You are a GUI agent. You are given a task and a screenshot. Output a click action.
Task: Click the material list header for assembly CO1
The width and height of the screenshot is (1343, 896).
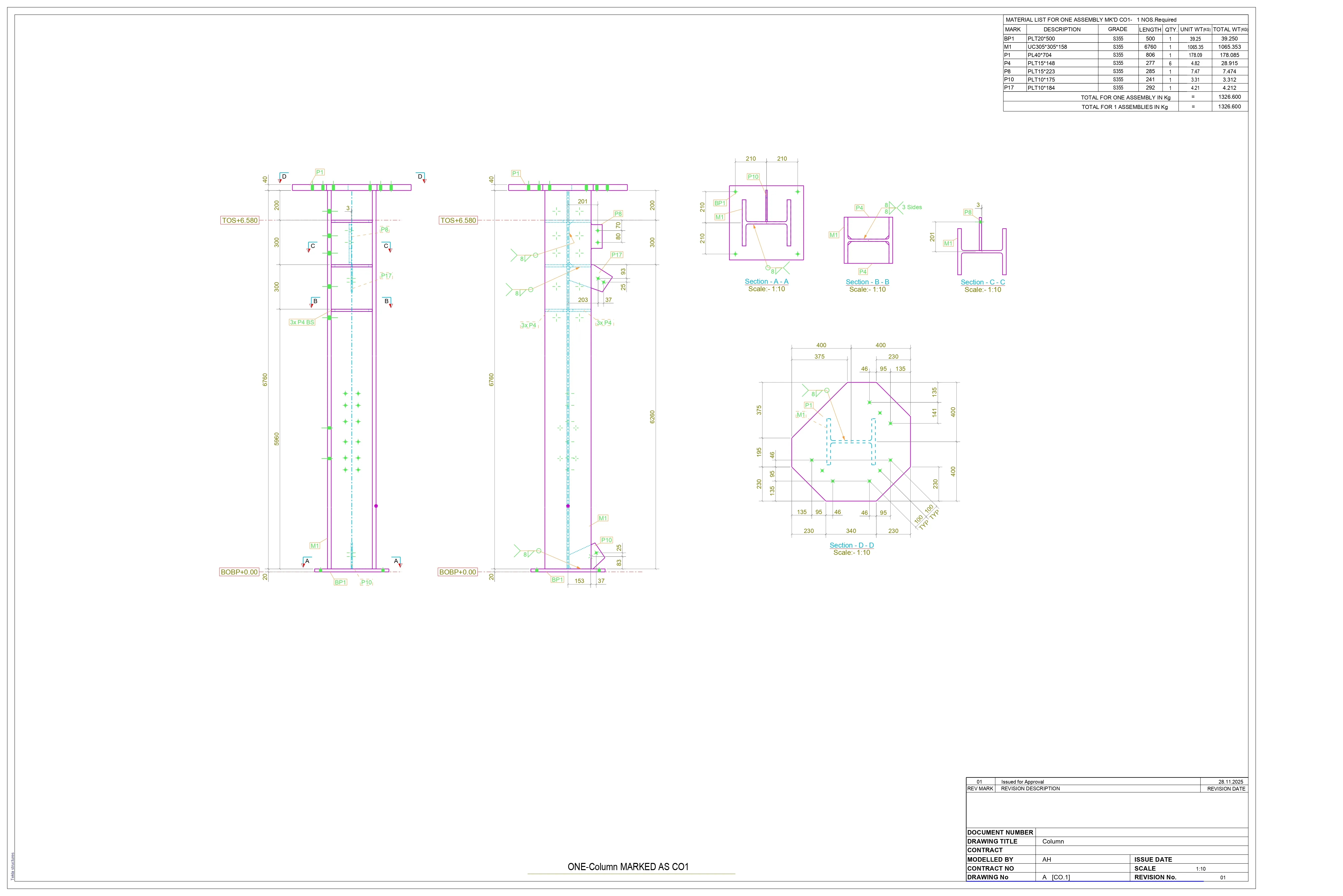tap(1091, 19)
